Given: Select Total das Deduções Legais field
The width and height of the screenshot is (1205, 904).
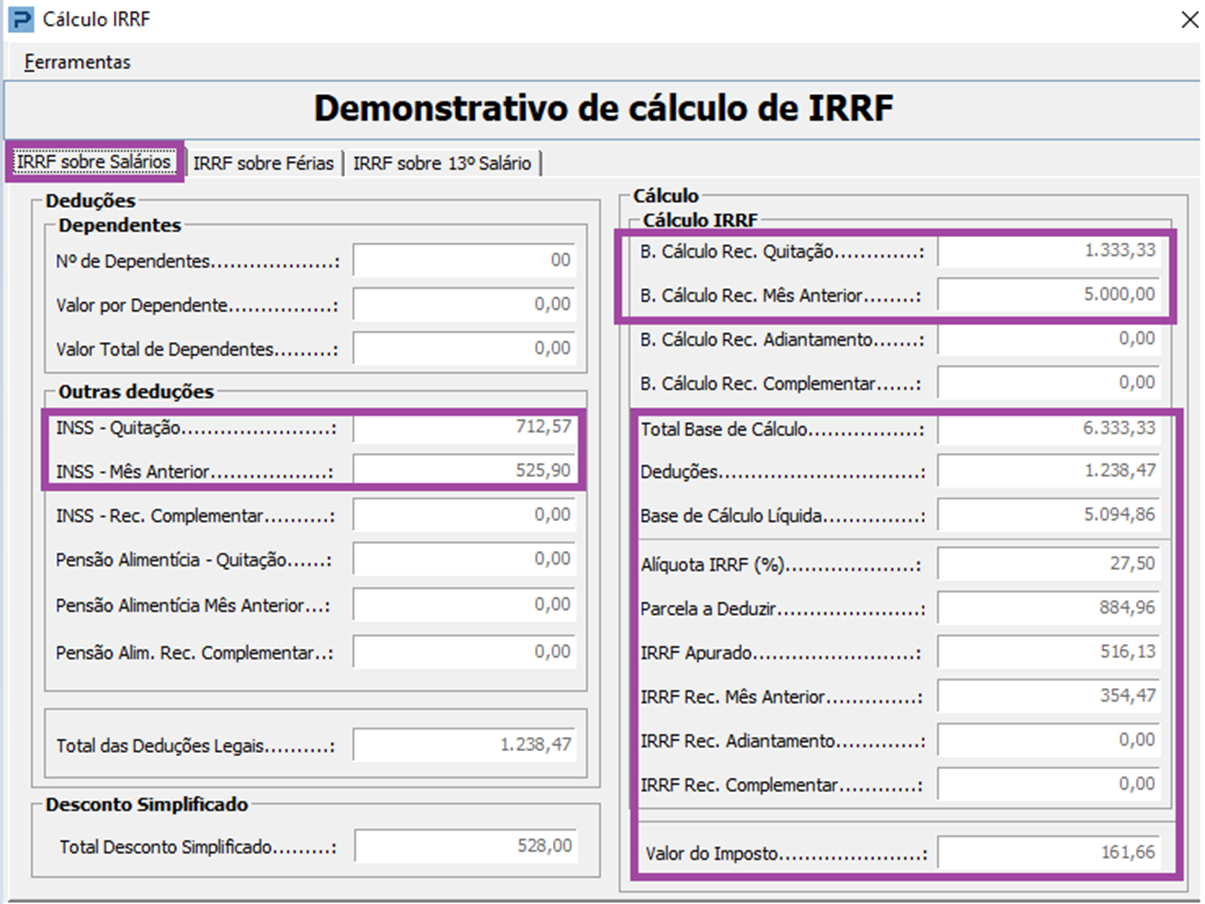Looking at the screenshot, I should [466, 746].
